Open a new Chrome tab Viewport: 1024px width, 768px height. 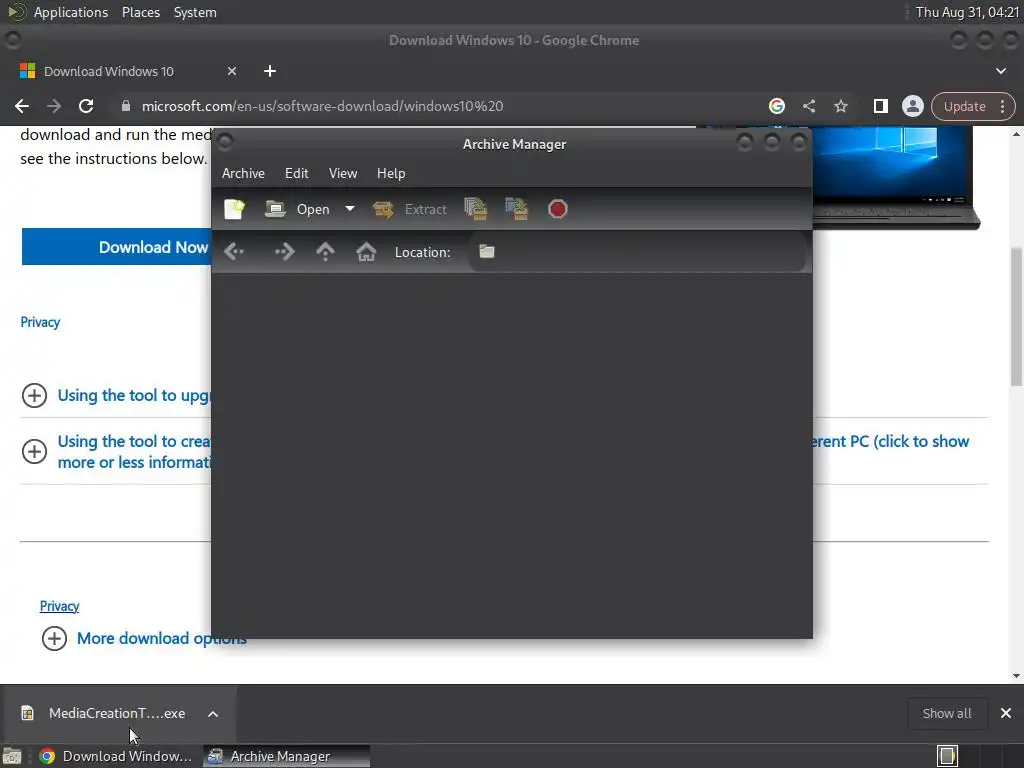pyautogui.click(x=270, y=71)
